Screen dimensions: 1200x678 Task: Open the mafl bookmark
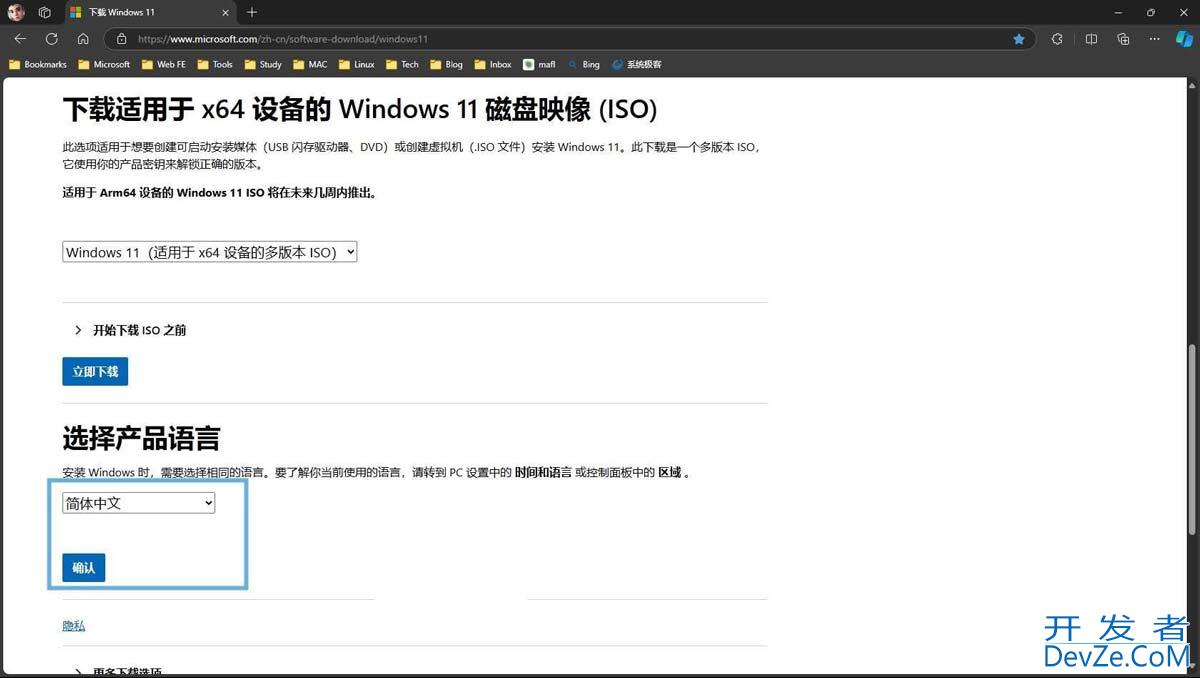[x=540, y=64]
